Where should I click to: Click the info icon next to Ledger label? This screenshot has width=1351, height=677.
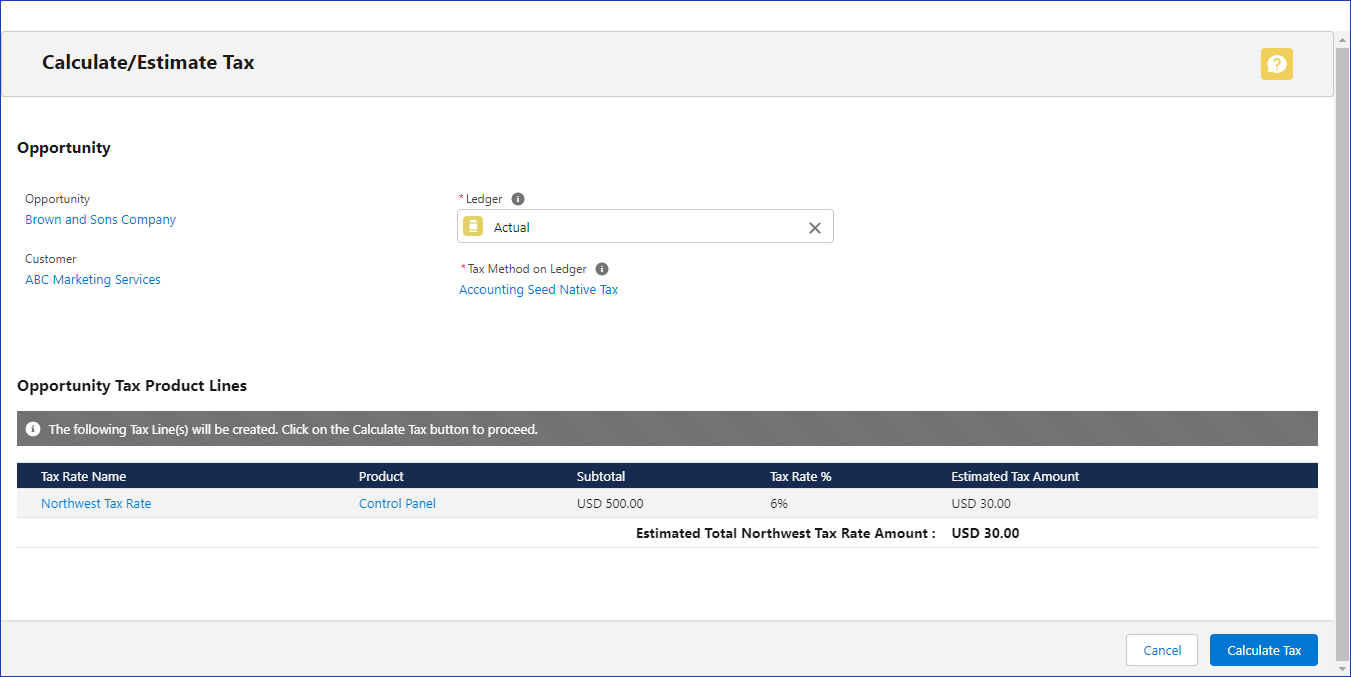pyautogui.click(x=518, y=199)
